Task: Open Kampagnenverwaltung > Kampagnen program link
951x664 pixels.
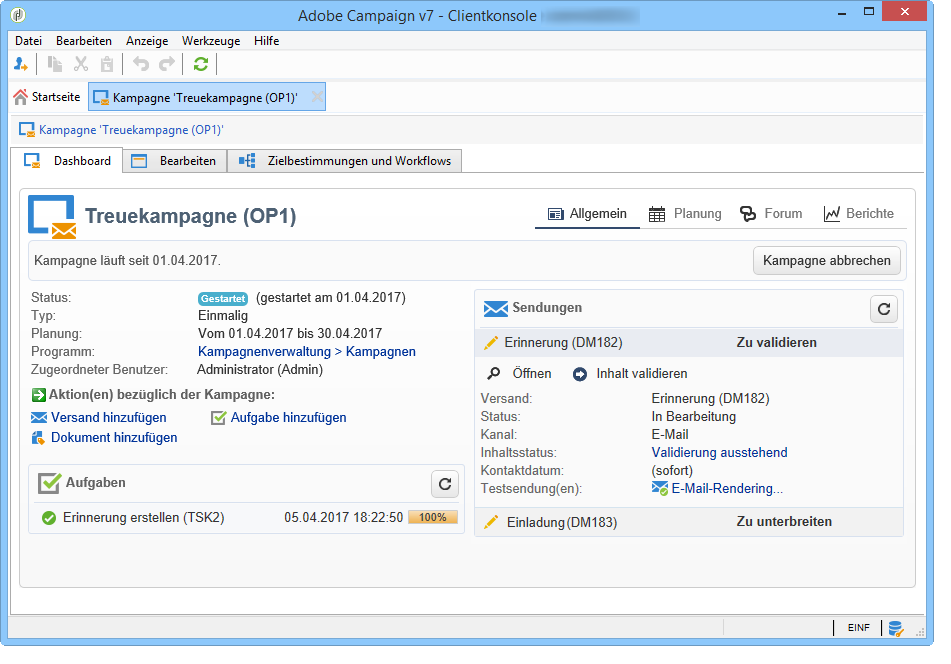Action: 307,352
